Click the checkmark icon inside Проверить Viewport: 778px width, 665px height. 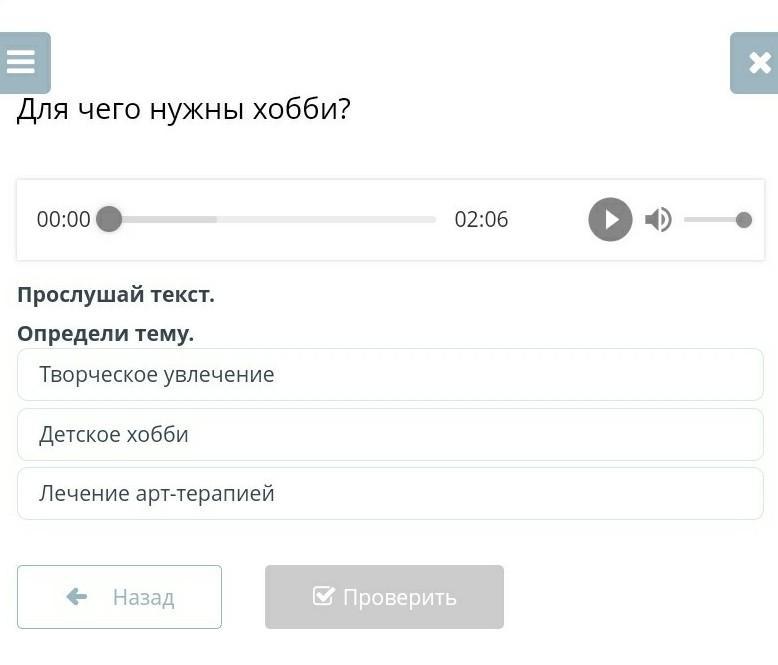tap(323, 596)
